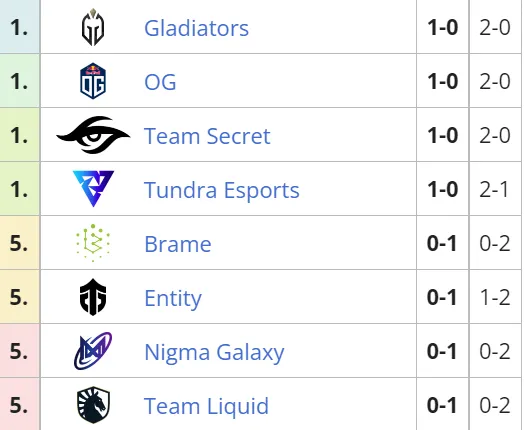Click the OG Red Bull logo
524x430 pixels.
tap(93, 81)
